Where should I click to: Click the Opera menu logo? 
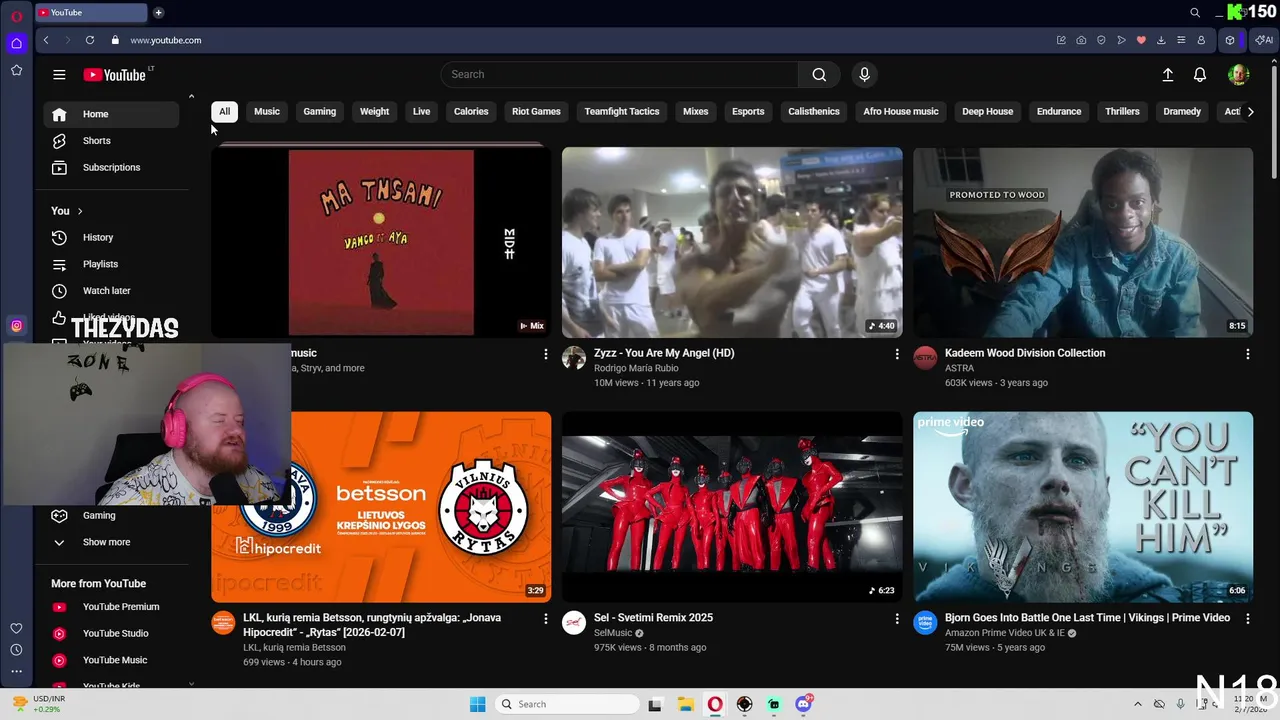point(16,16)
